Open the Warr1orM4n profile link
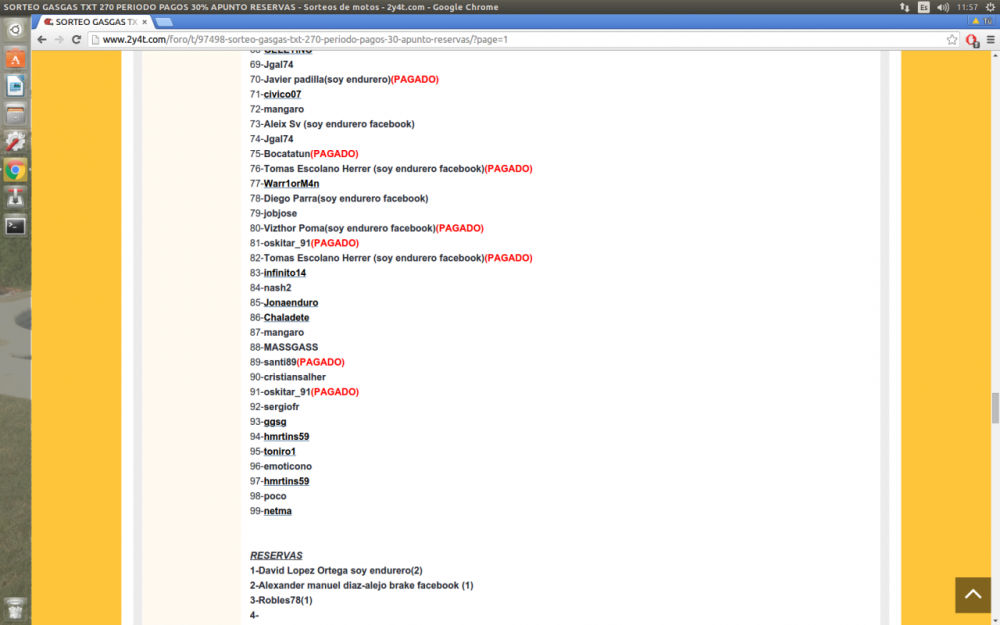Image resolution: width=1000 pixels, height=625 pixels. pos(291,183)
